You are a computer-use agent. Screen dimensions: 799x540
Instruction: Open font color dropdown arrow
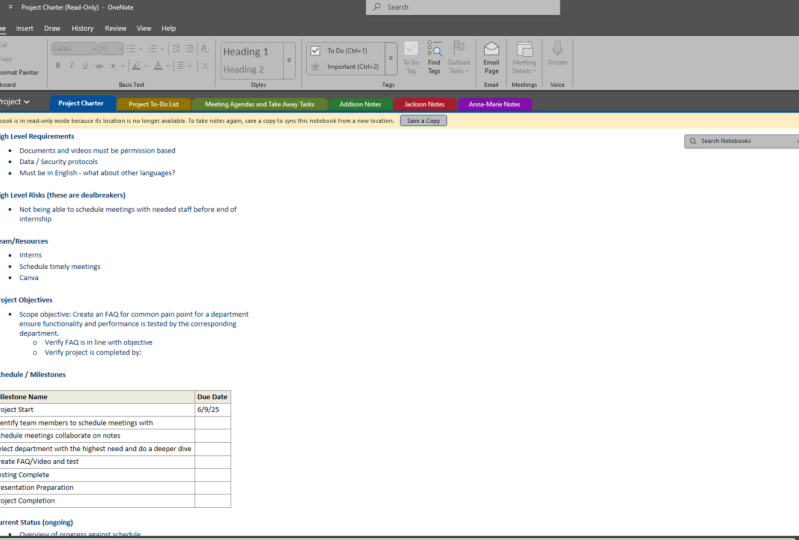pos(168,66)
